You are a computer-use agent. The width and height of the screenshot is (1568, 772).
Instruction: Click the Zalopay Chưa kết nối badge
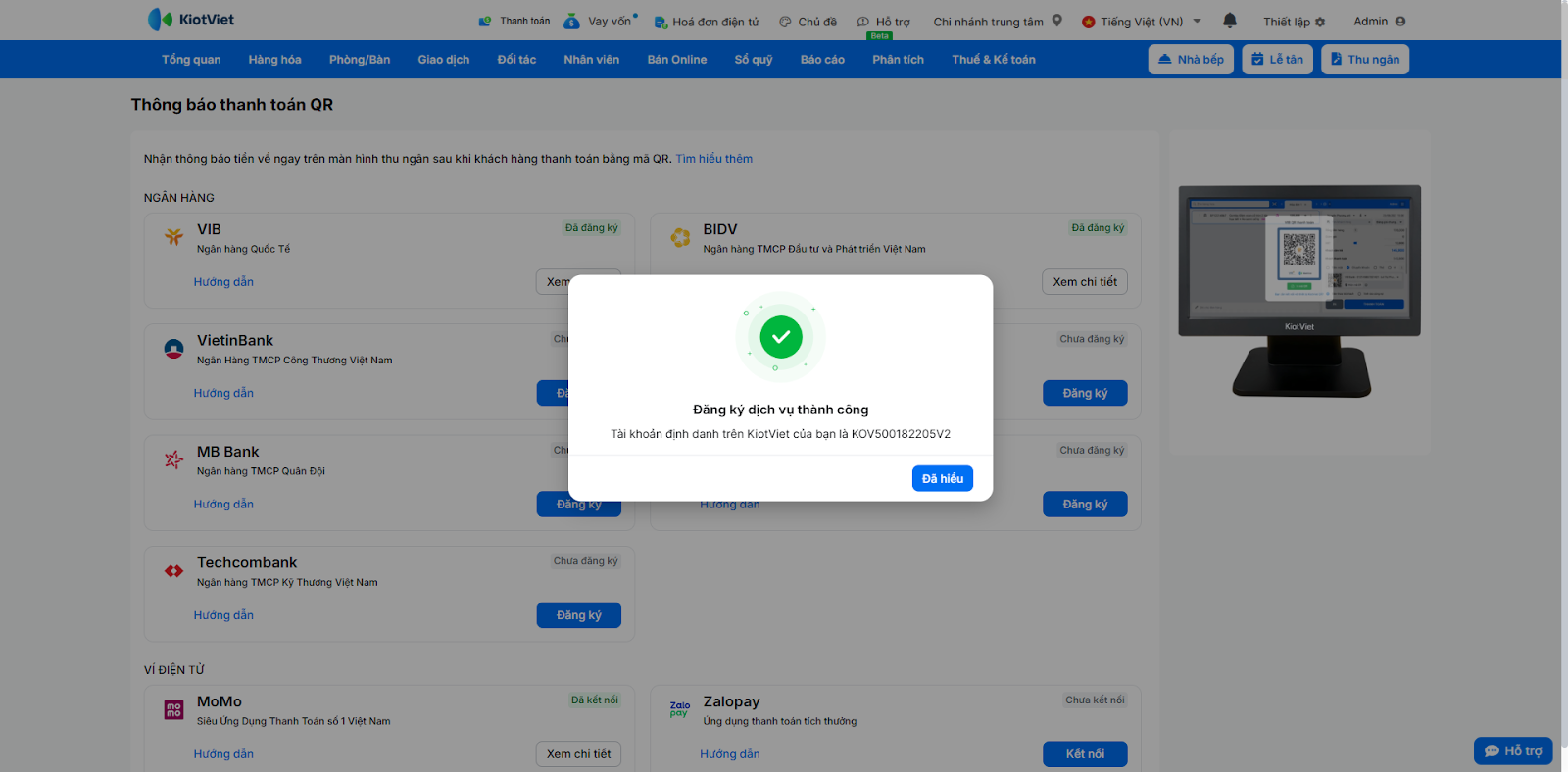coord(1096,700)
